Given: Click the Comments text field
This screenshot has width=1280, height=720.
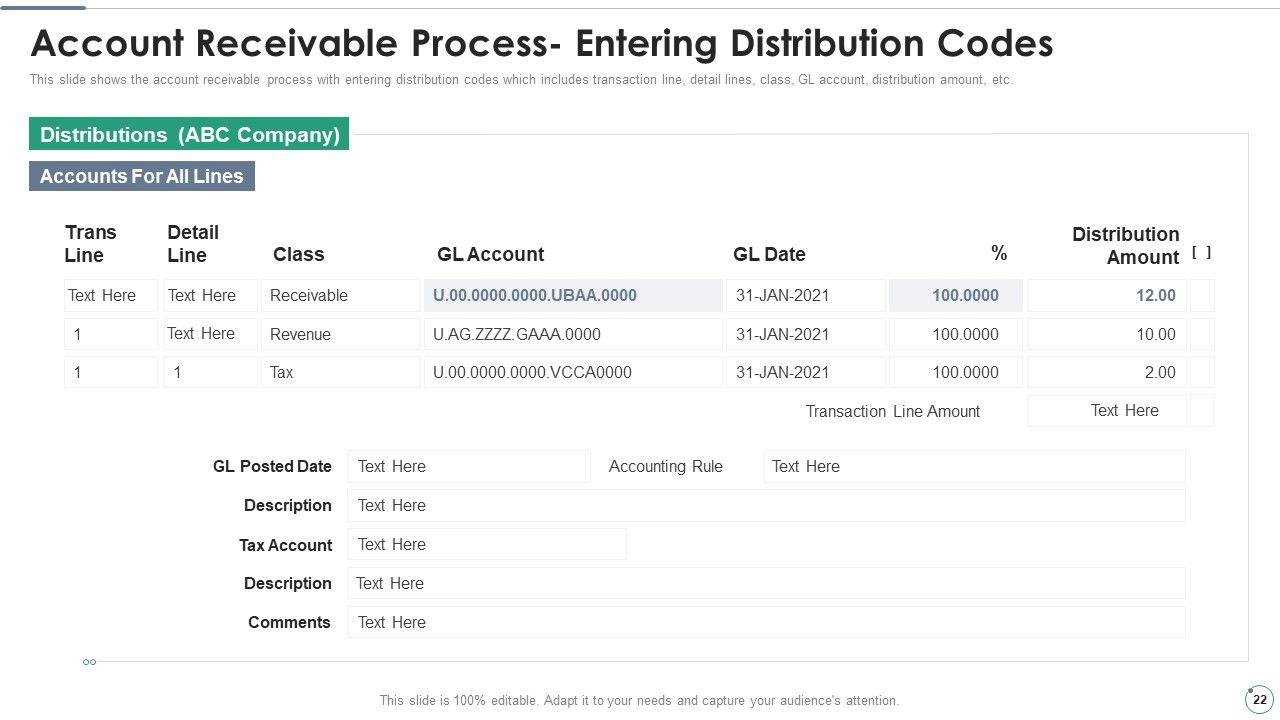Looking at the screenshot, I should 765,622.
